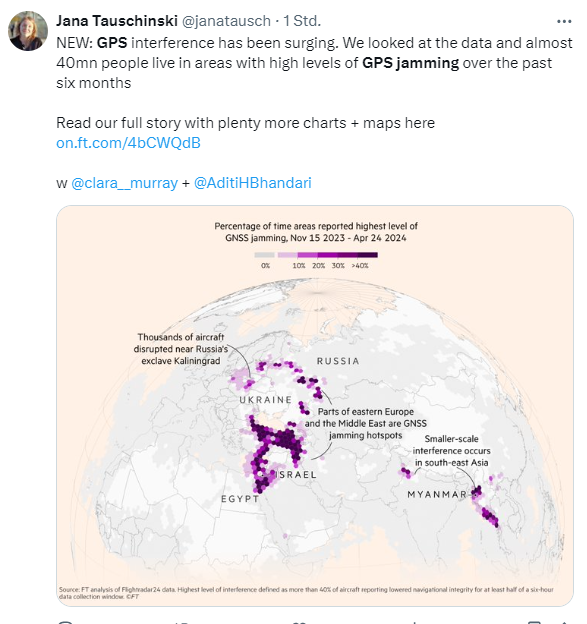
Task: Follow the on.ft.com/4bCWQdB story link
Action: pos(128,143)
